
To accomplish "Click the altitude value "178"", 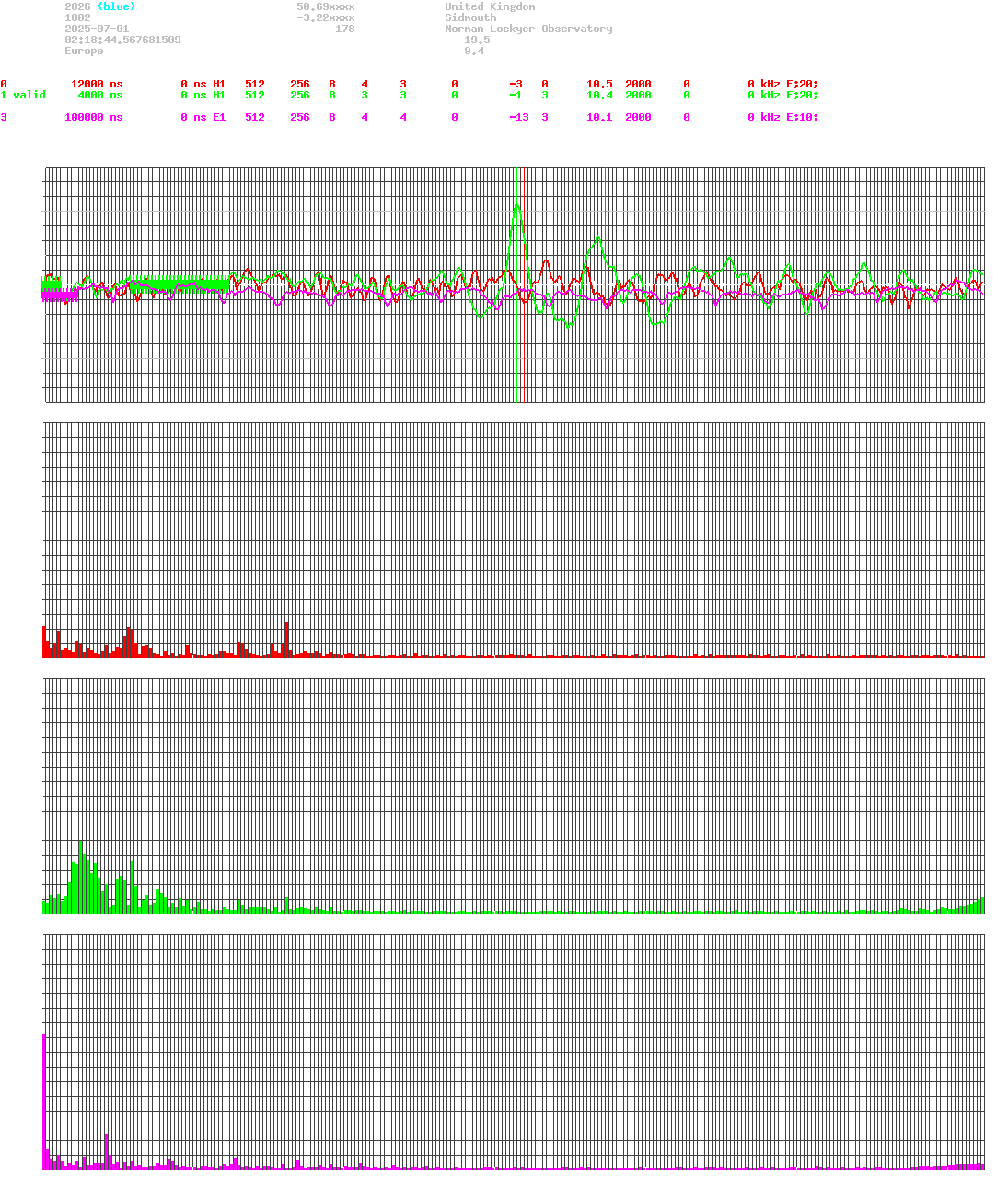I will [345, 29].
